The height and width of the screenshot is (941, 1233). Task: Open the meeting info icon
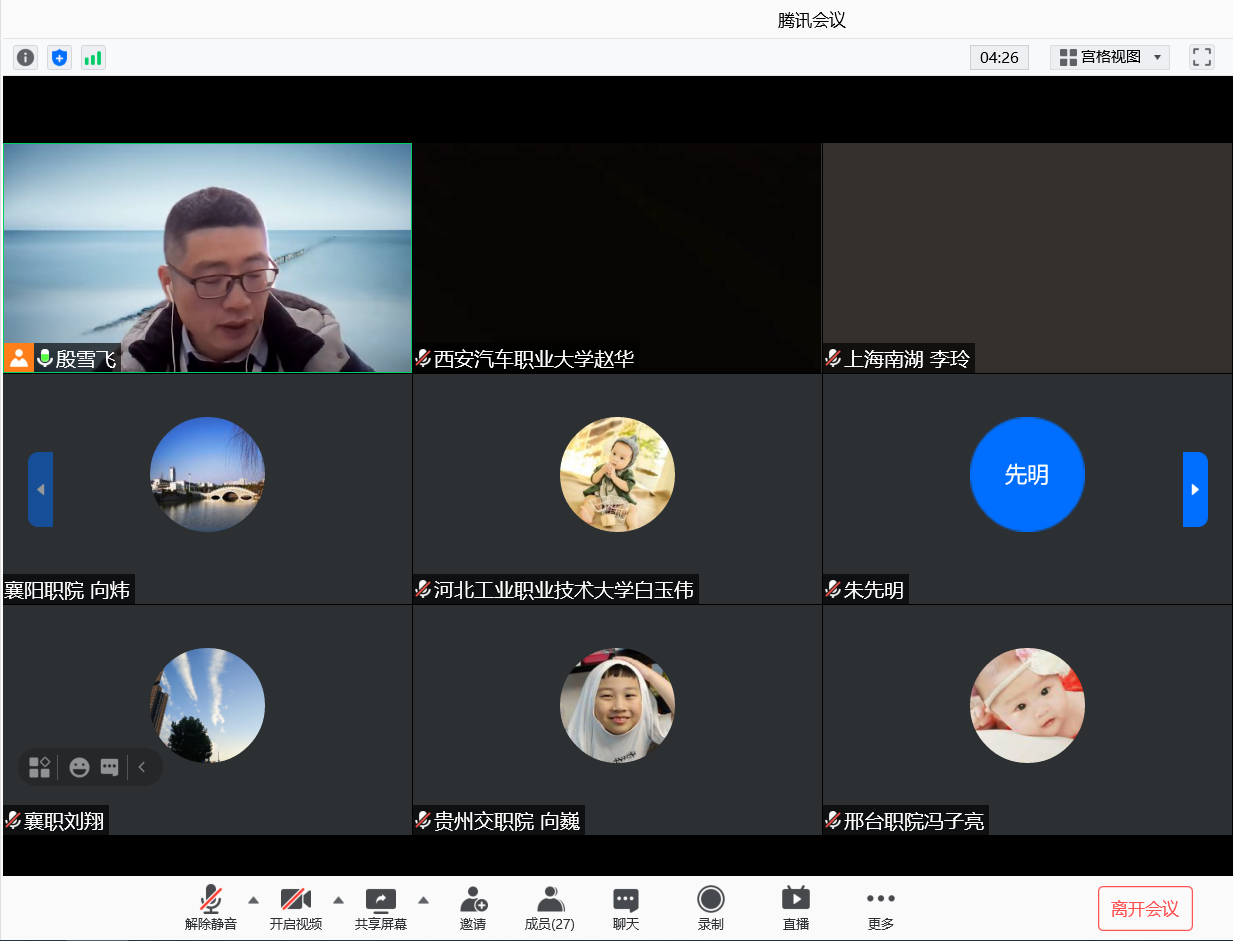coord(25,58)
